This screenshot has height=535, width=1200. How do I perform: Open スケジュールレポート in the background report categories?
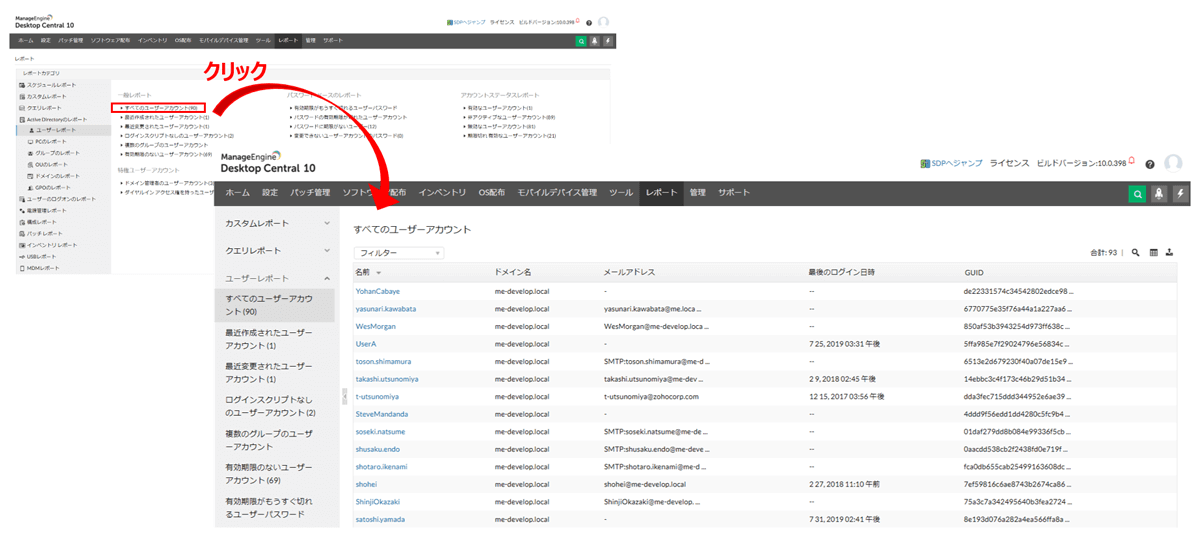[50, 85]
